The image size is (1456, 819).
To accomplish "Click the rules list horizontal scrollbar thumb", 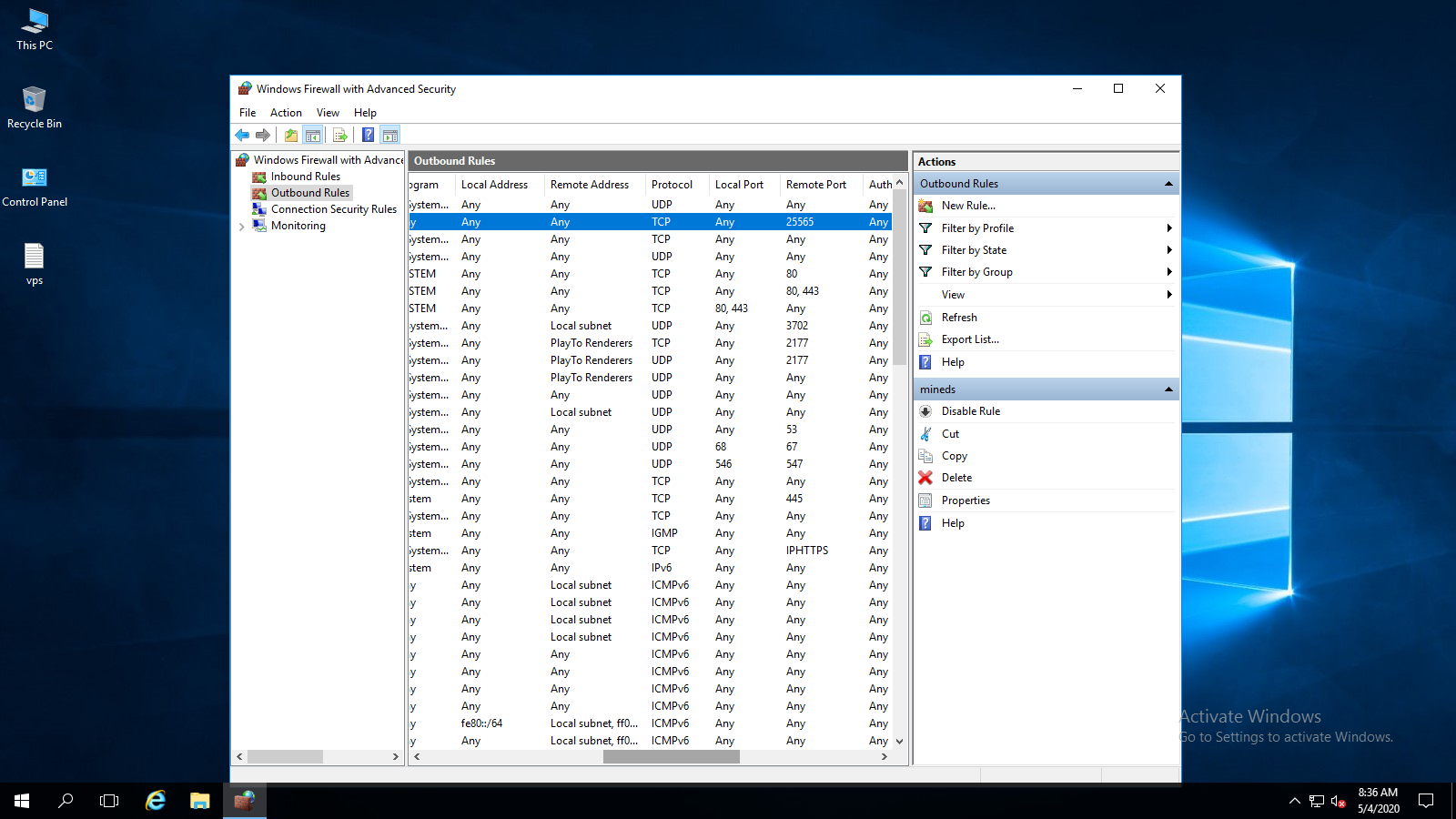I will pos(671,757).
